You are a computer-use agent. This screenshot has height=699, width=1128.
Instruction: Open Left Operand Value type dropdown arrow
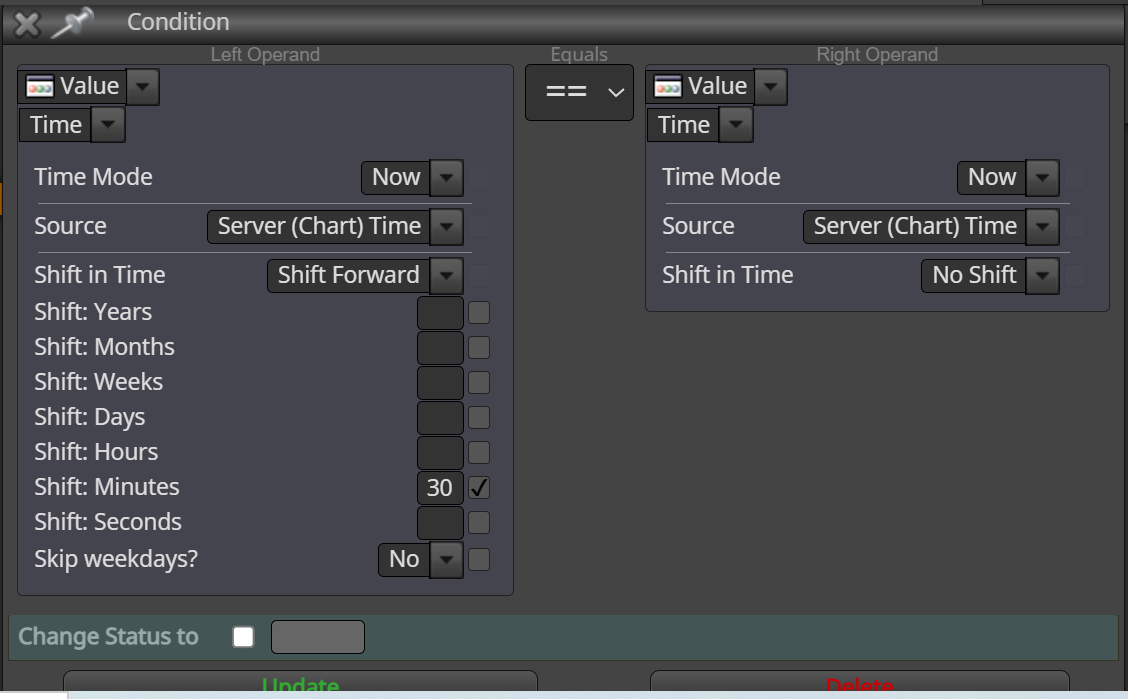(x=142, y=87)
